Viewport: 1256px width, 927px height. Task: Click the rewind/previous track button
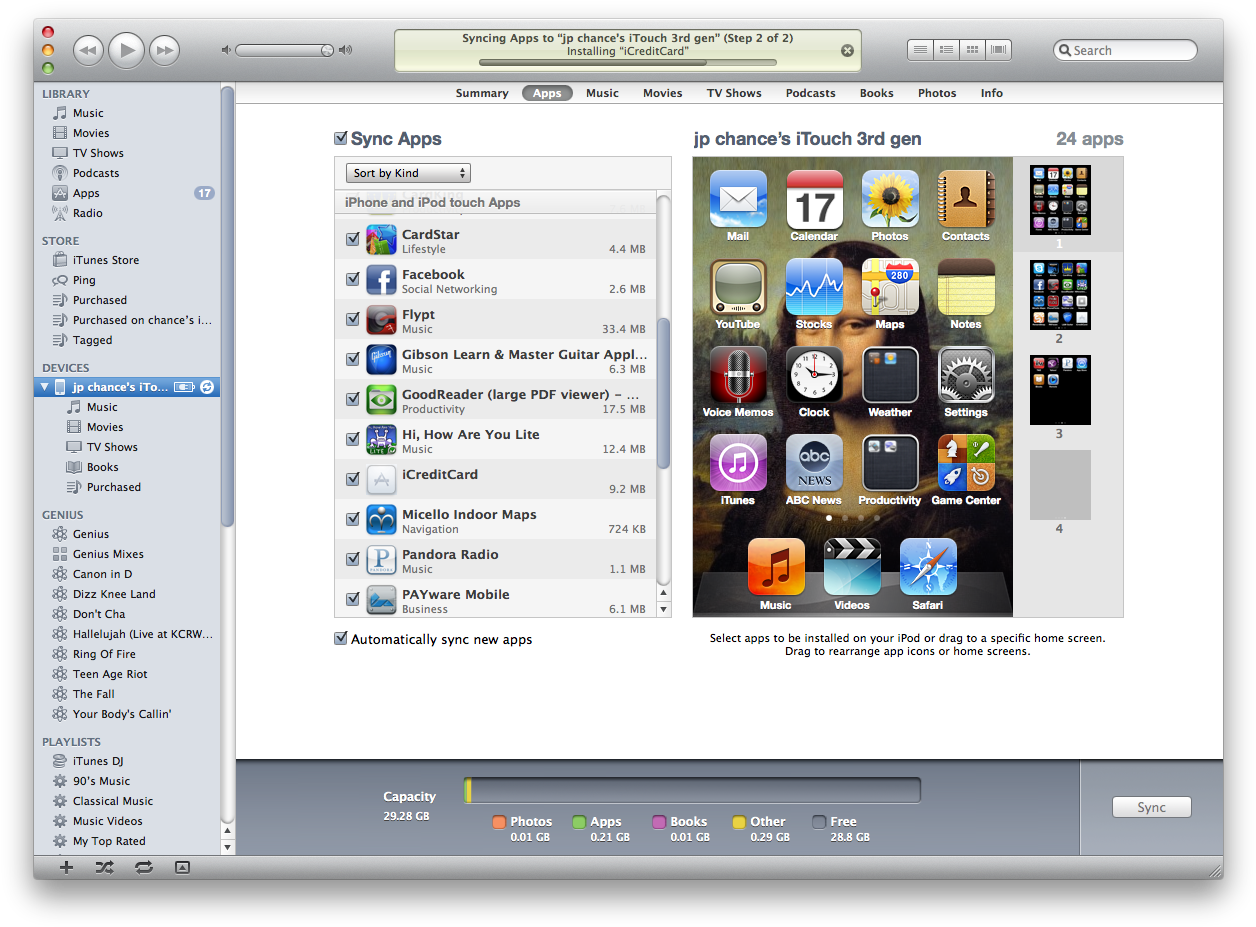[x=88, y=50]
